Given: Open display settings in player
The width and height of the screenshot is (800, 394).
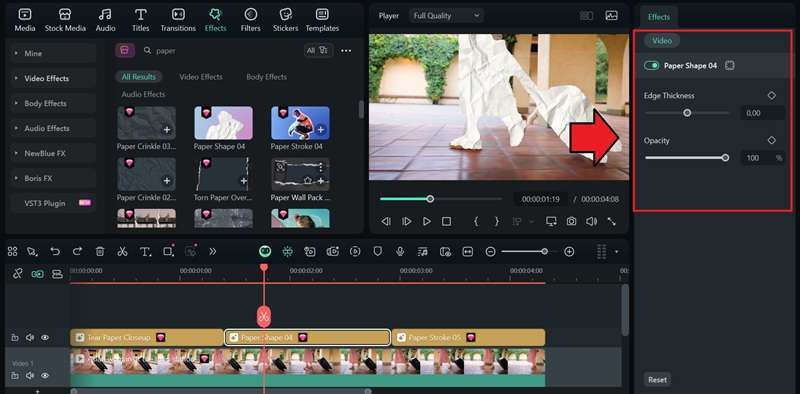Looking at the screenshot, I should pos(551,221).
